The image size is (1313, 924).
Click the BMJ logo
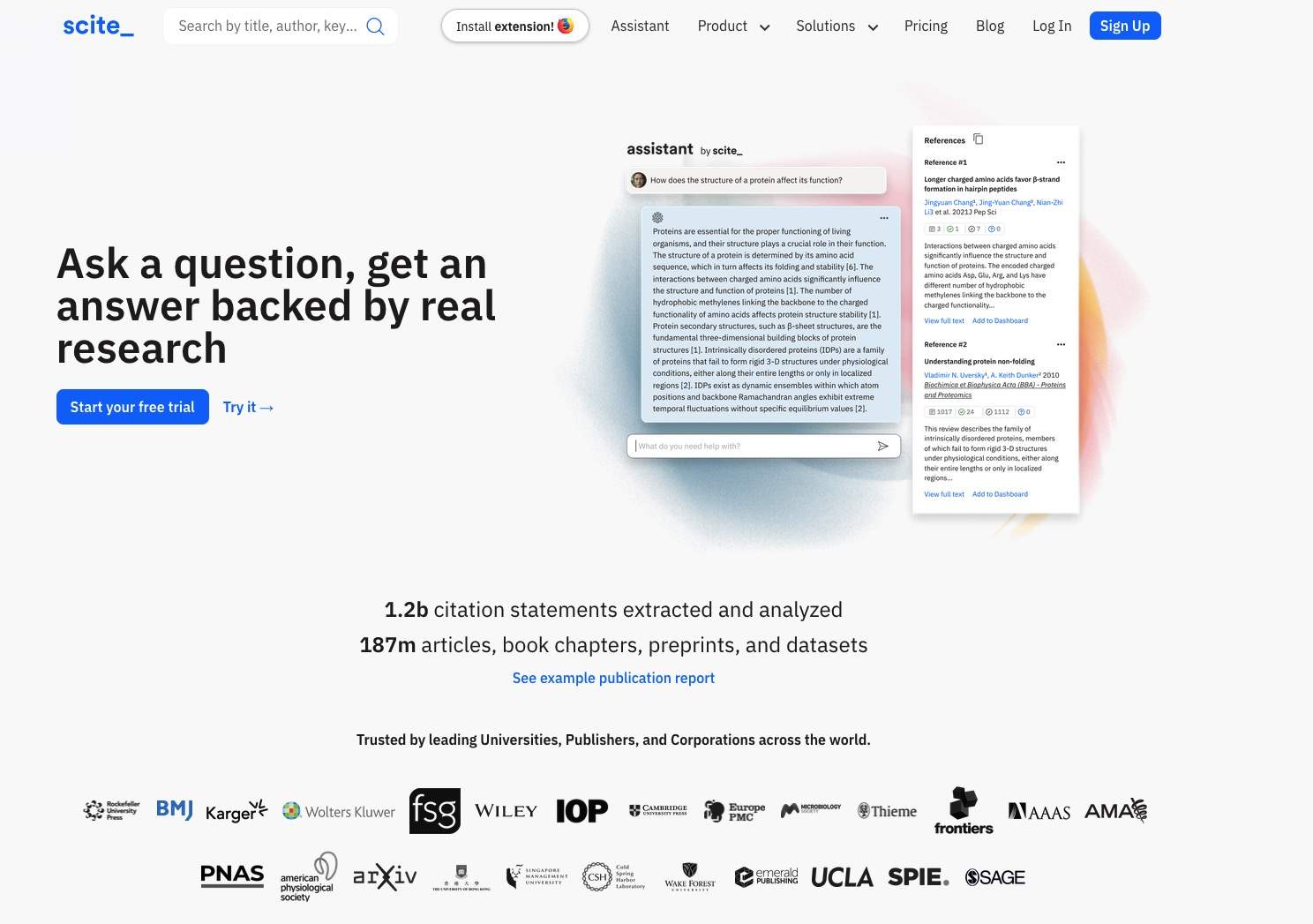(175, 809)
